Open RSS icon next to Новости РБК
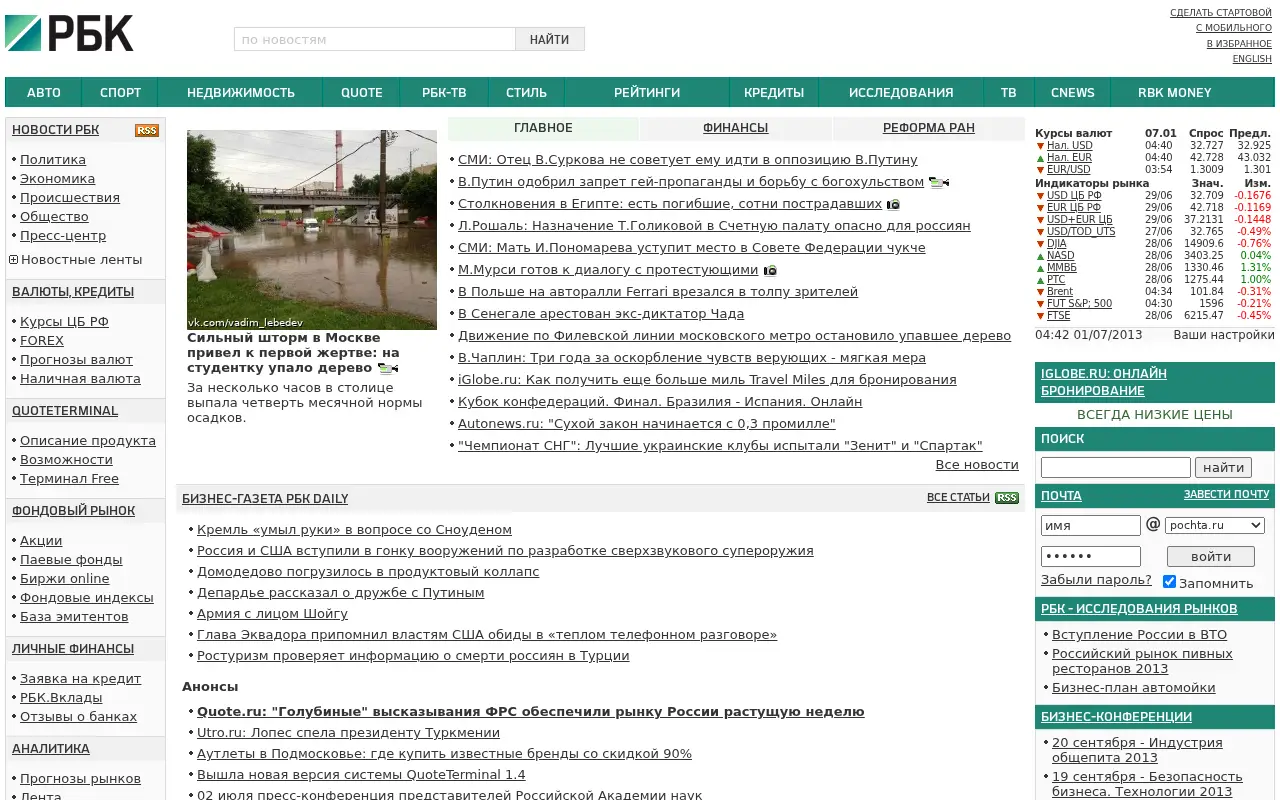 (x=147, y=130)
